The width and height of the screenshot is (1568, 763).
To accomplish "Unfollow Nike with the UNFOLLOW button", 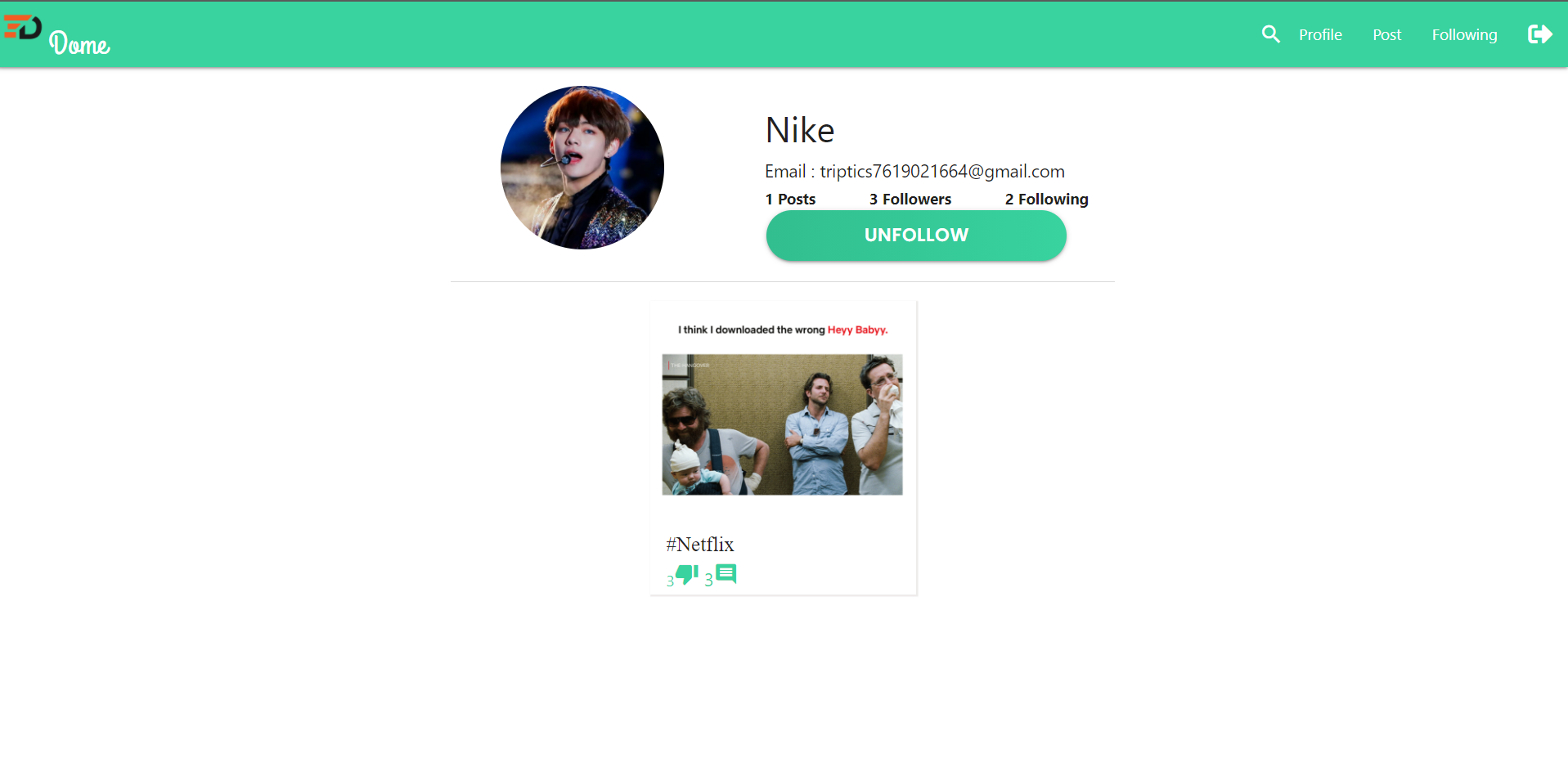I will pyautogui.click(x=916, y=236).
